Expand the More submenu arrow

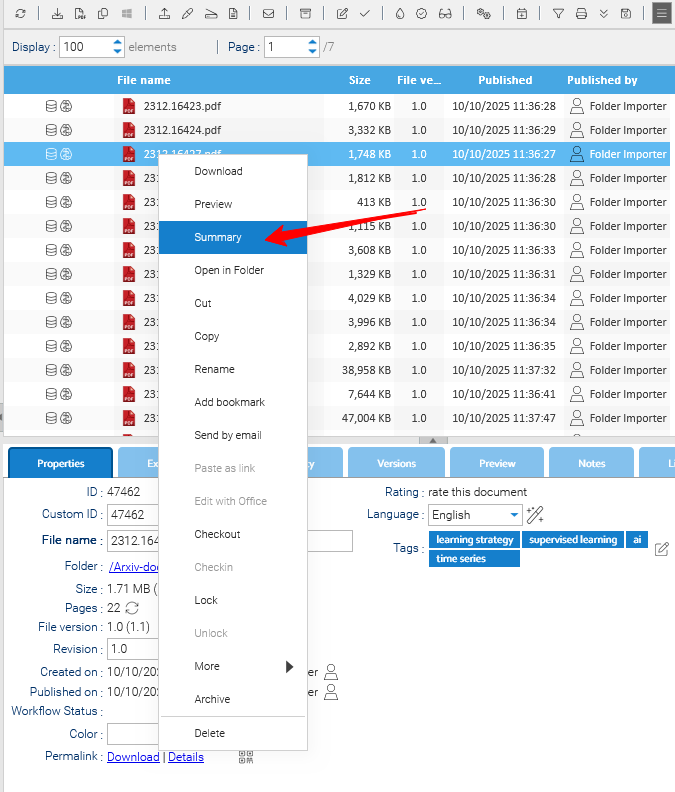[x=289, y=666]
